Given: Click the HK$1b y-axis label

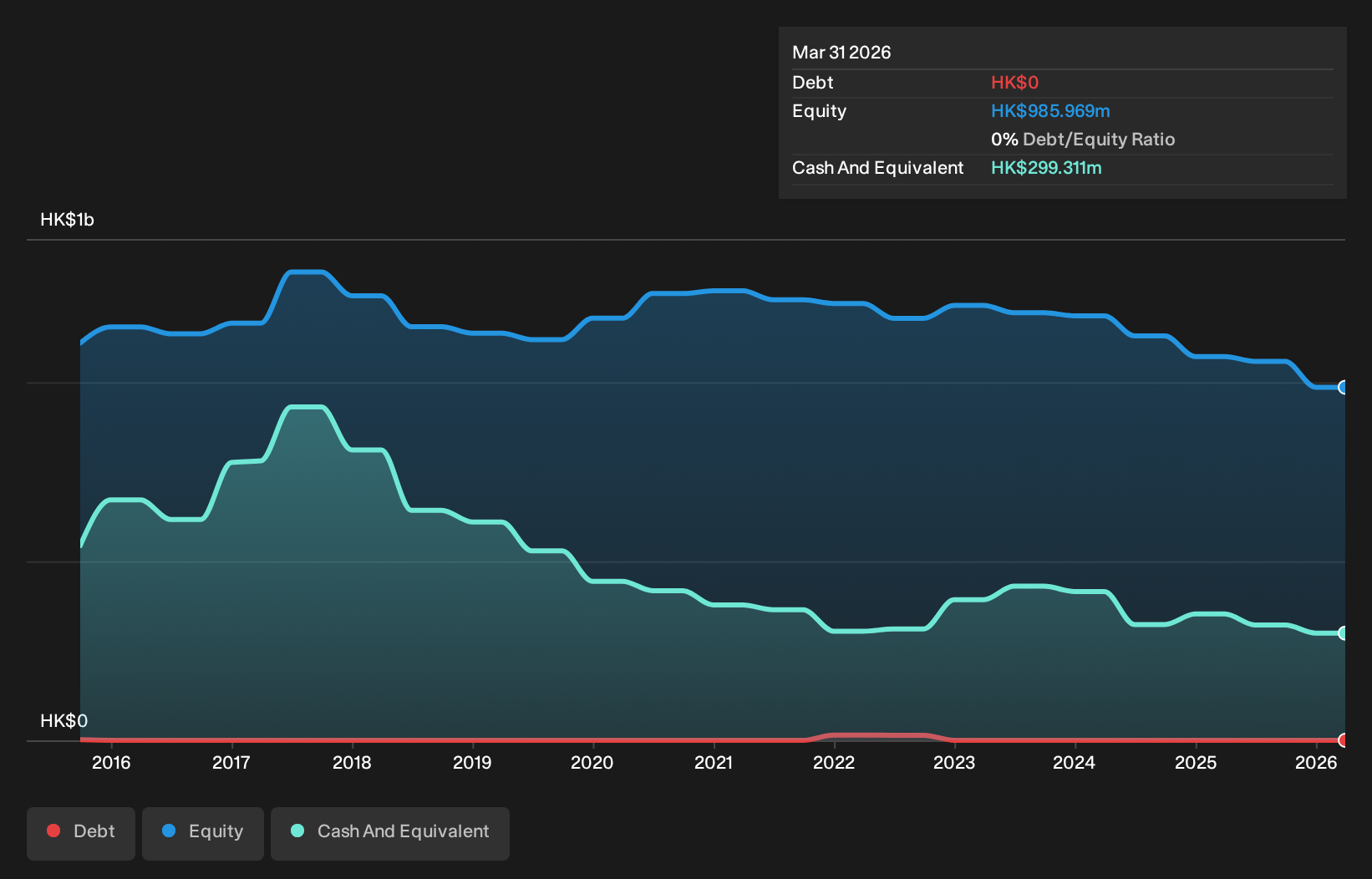Looking at the screenshot, I should click(x=67, y=220).
